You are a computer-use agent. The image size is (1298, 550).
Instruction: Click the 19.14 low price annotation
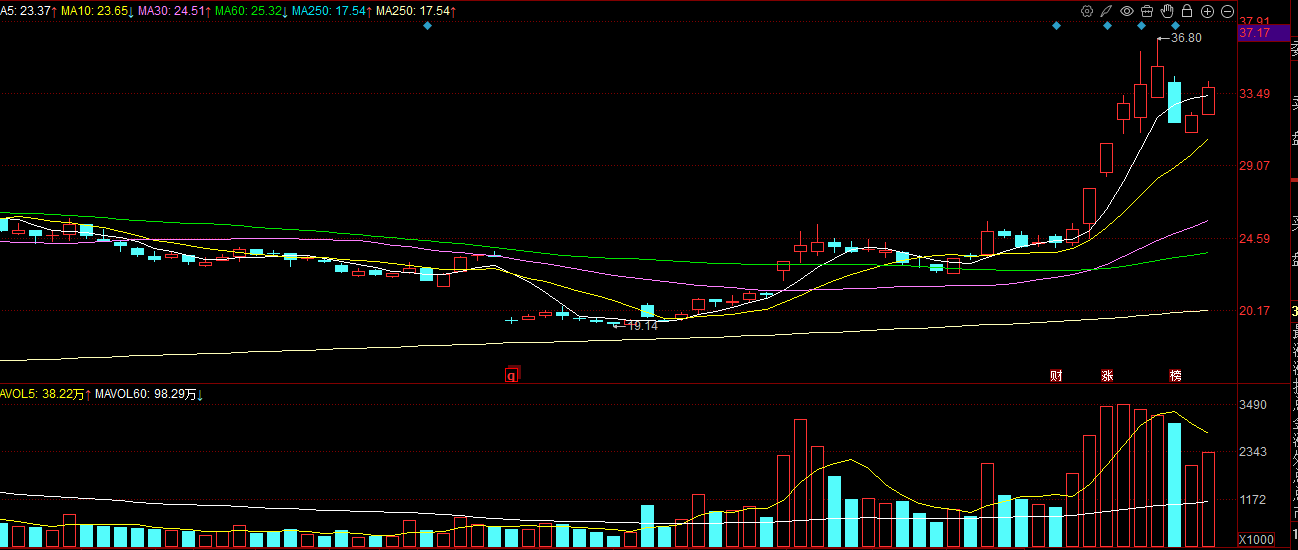click(x=643, y=326)
